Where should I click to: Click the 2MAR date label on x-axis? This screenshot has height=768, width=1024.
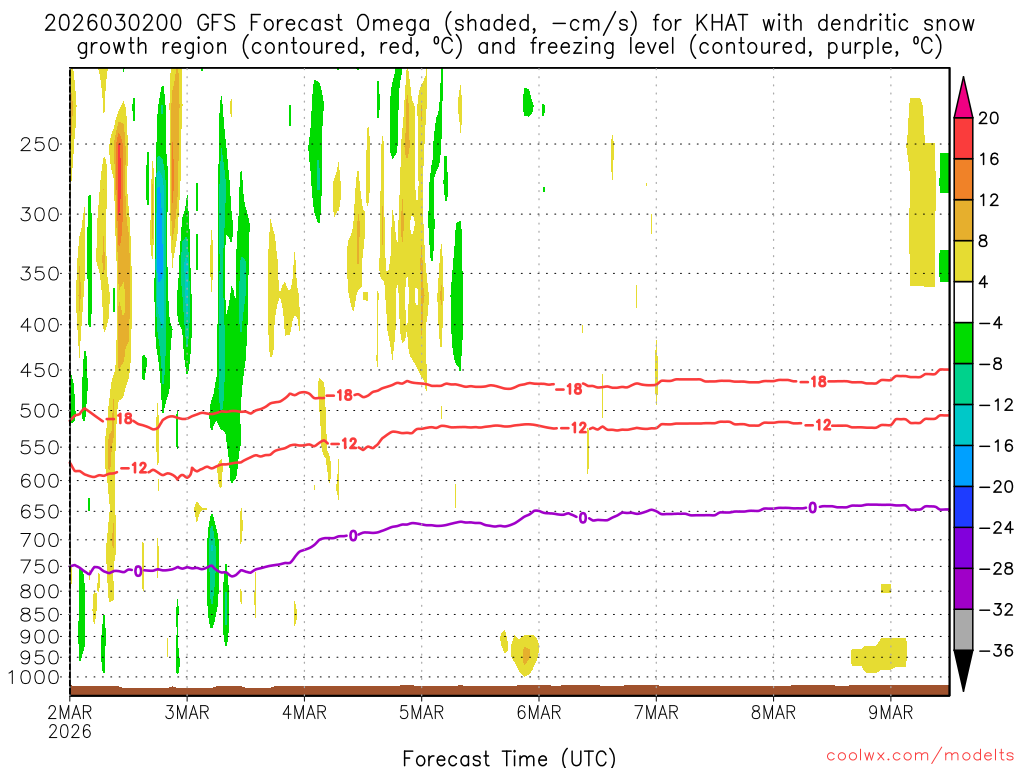point(70,712)
